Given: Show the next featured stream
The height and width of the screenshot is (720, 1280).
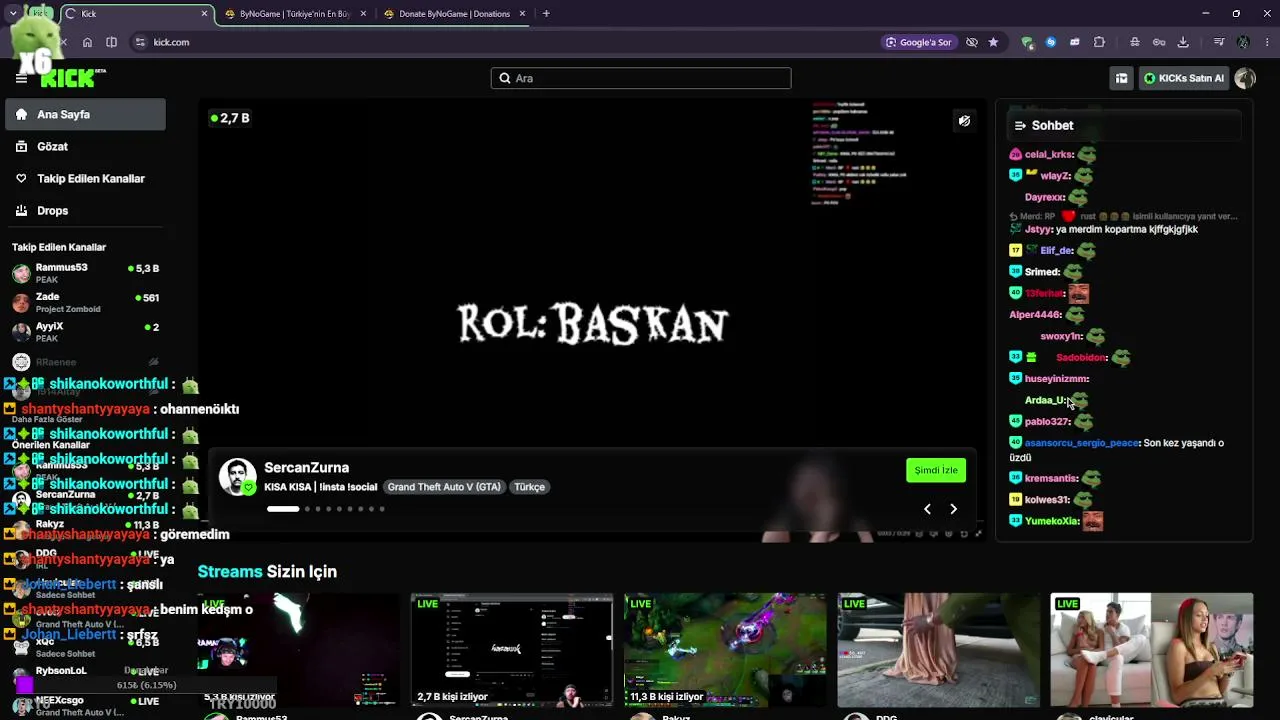Looking at the screenshot, I should click(953, 509).
